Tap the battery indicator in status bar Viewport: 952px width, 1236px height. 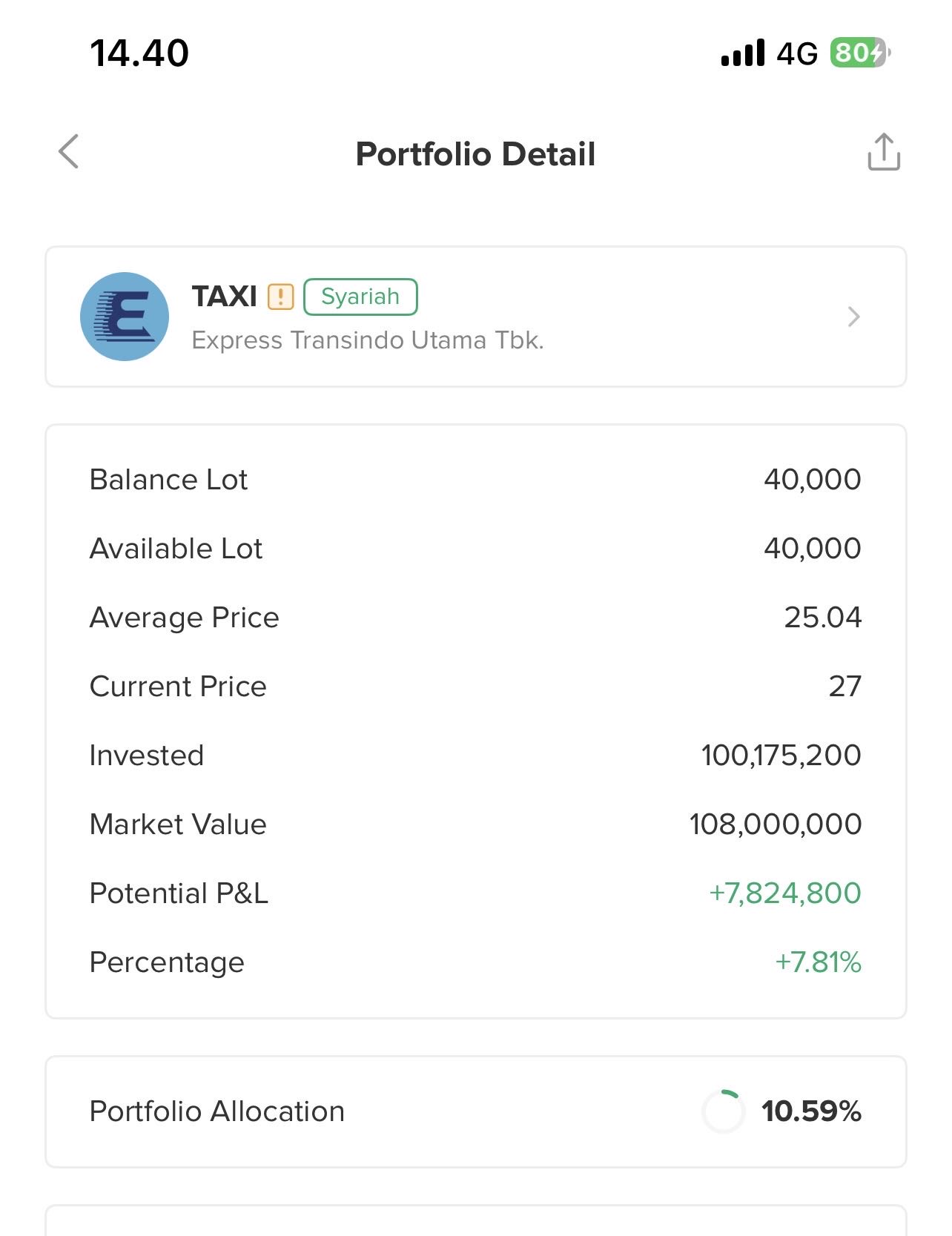[x=859, y=53]
